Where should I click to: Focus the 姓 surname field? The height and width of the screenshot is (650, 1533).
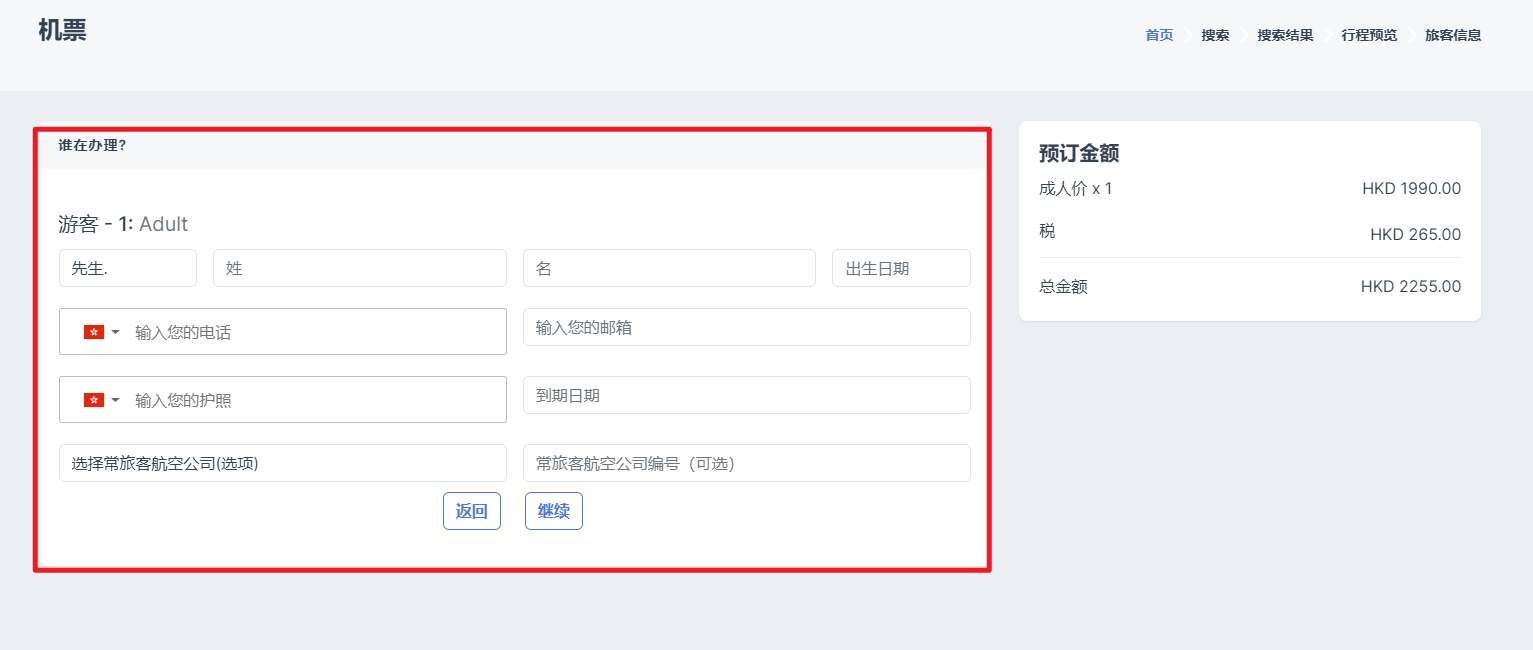tap(360, 268)
